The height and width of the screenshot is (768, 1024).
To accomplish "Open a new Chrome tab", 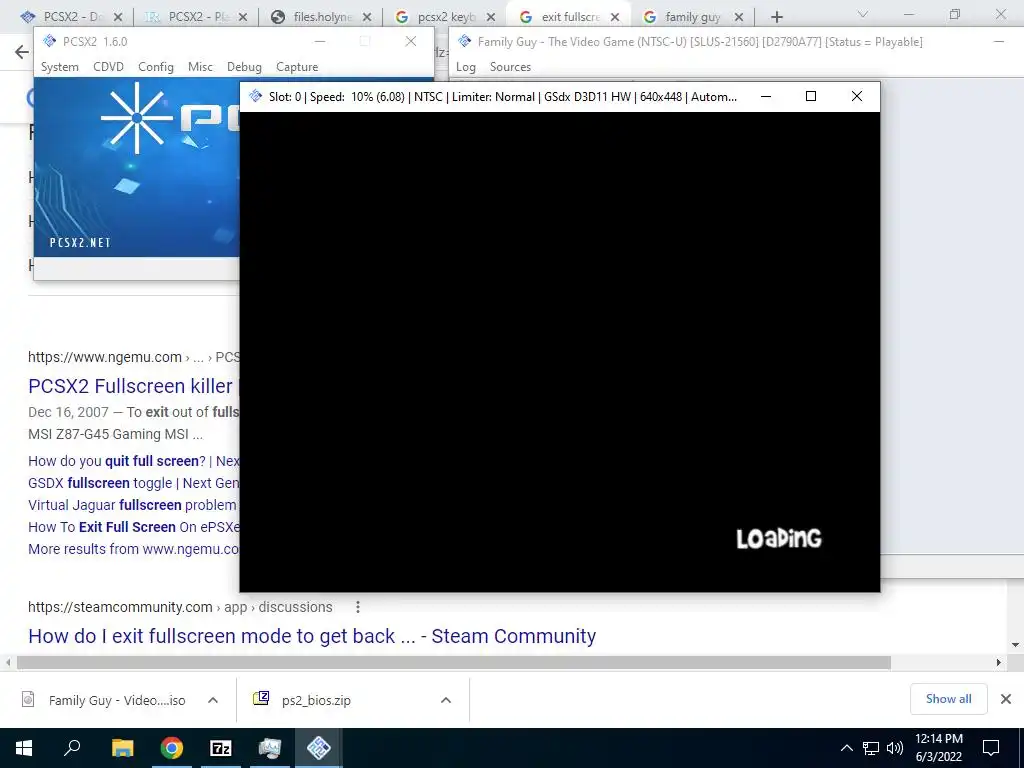I will point(776,17).
